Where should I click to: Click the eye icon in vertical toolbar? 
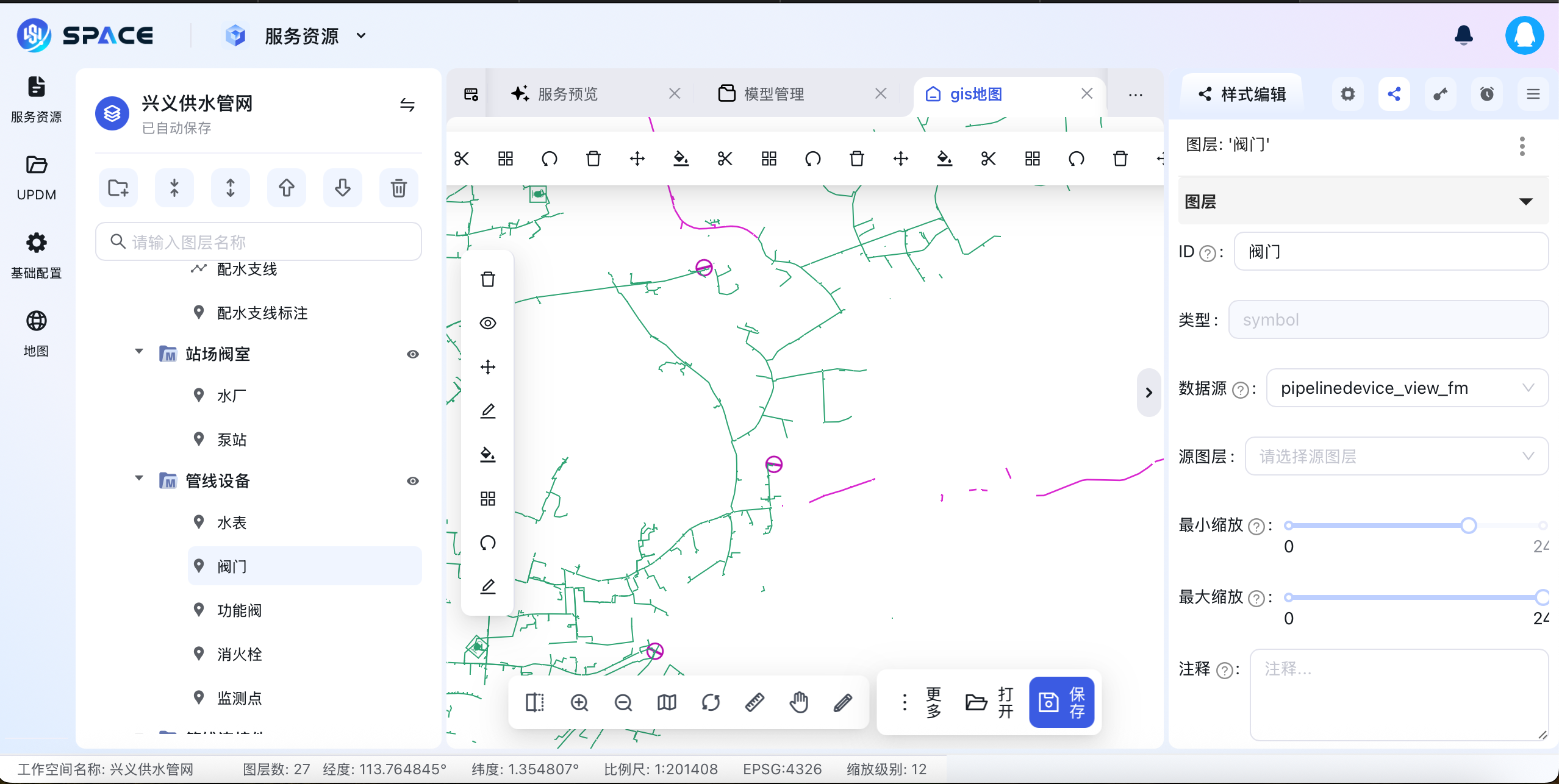coord(487,323)
